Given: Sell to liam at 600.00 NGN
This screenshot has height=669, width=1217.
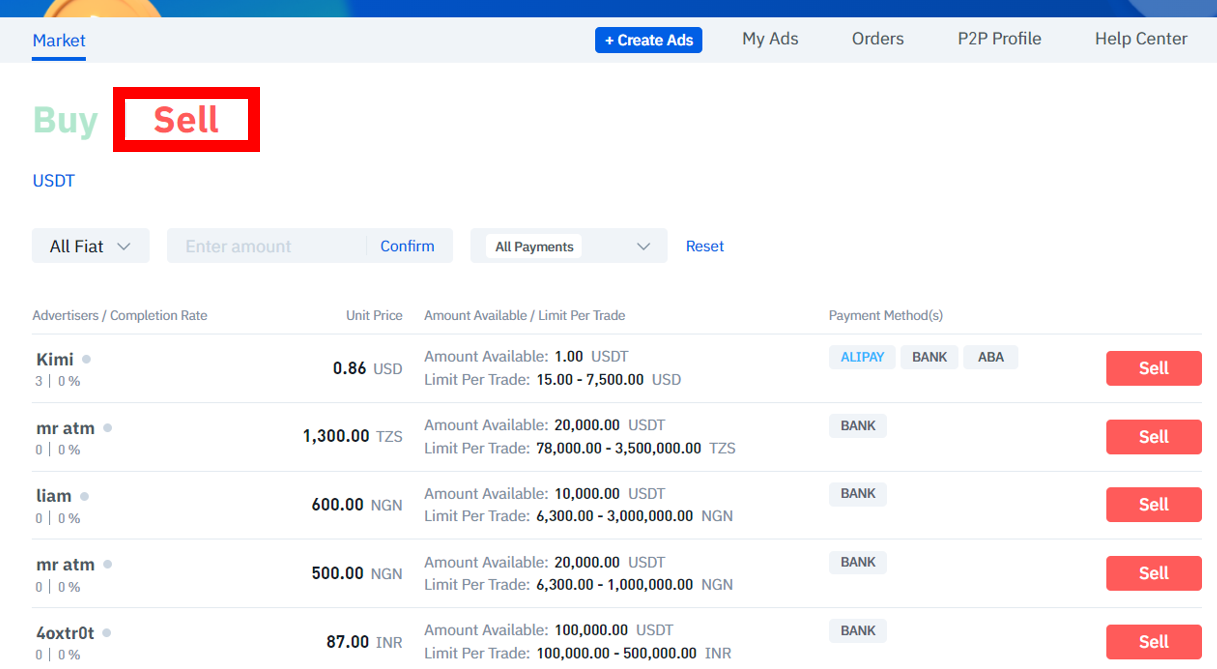Looking at the screenshot, I should point(1153,505).
